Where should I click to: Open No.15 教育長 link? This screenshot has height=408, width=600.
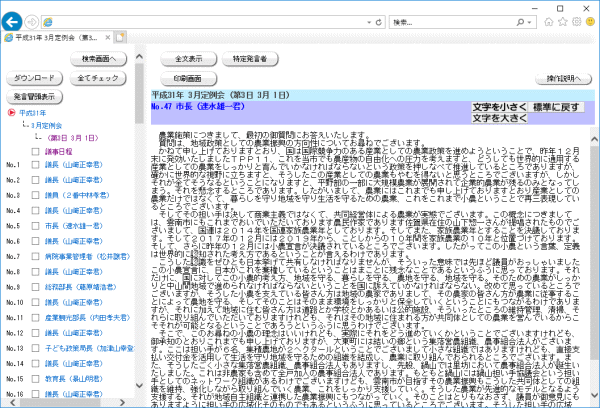point(74,379)
